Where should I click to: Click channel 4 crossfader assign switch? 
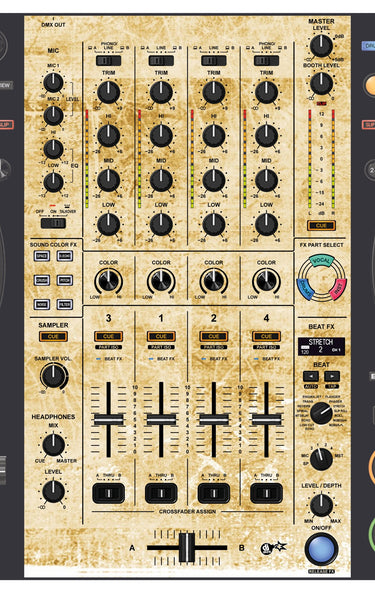pyautogui.click(x=266, y=493)
